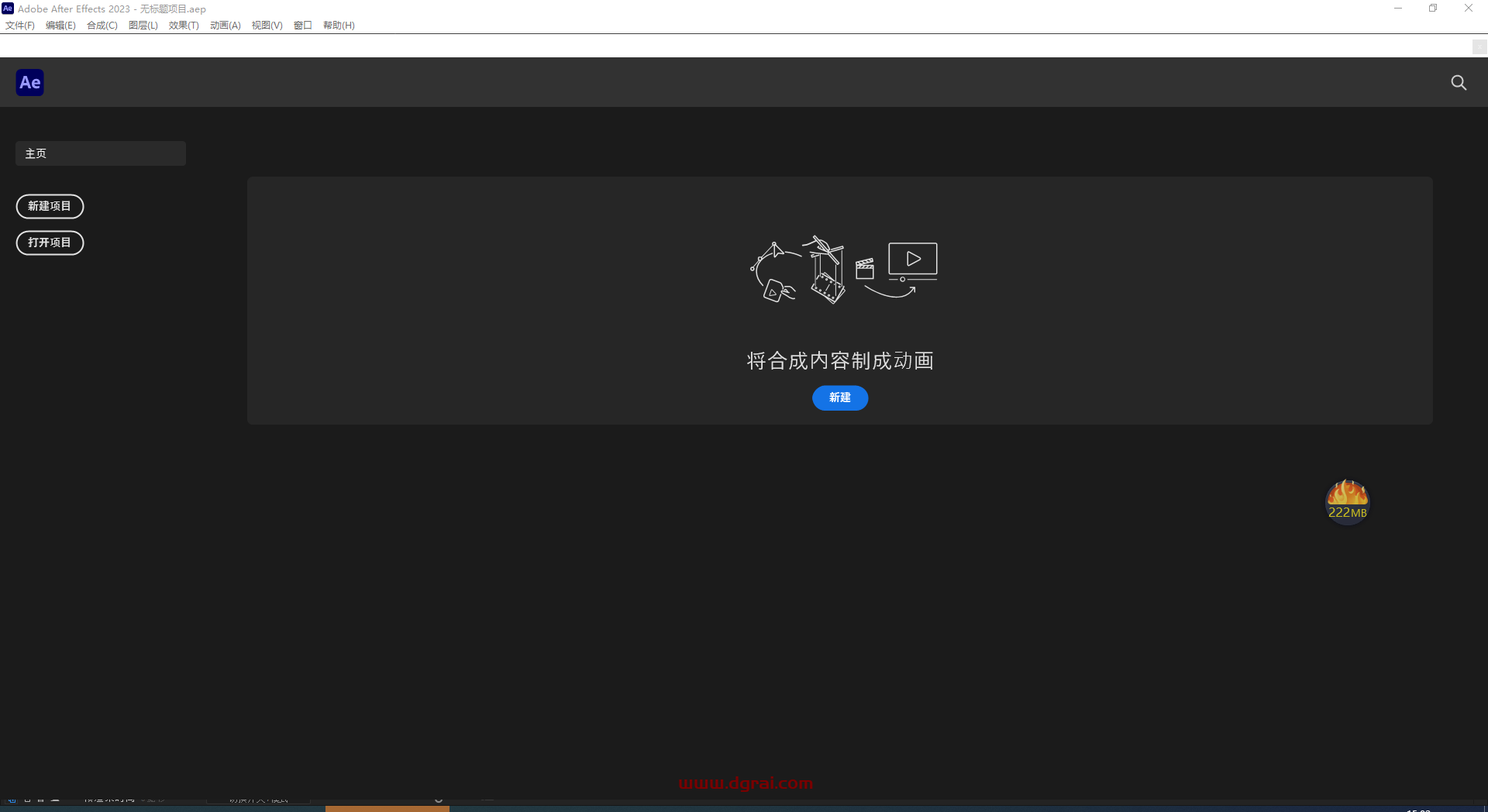1488x812 pixels.
Task: Select the blue highlighted icon in the bottom status bar
Action: click(11, 801)
